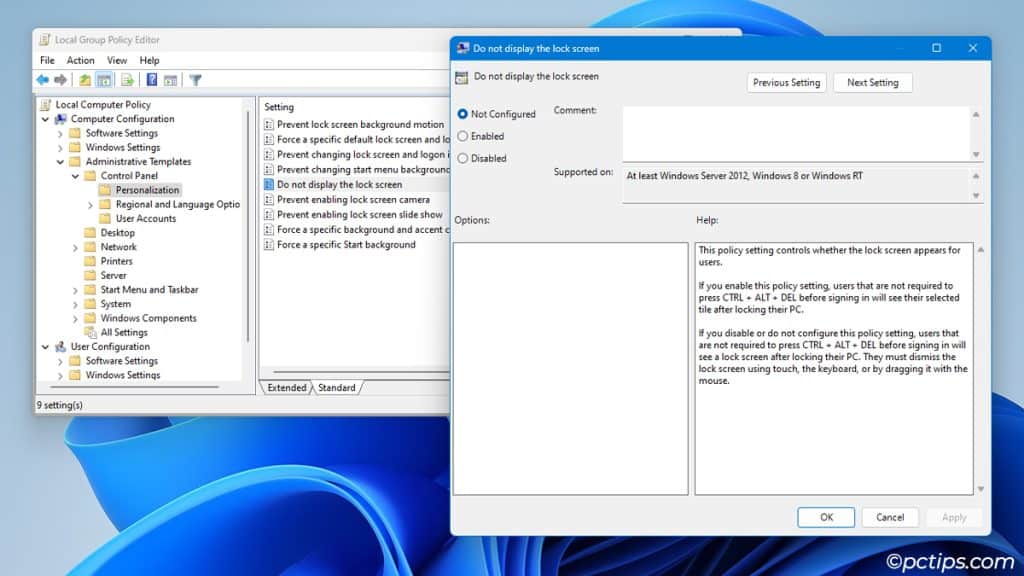Viewport: 1024px width, 576px height.
Task: Click the Back arrow in the toolbar
Action: (42, 80)
